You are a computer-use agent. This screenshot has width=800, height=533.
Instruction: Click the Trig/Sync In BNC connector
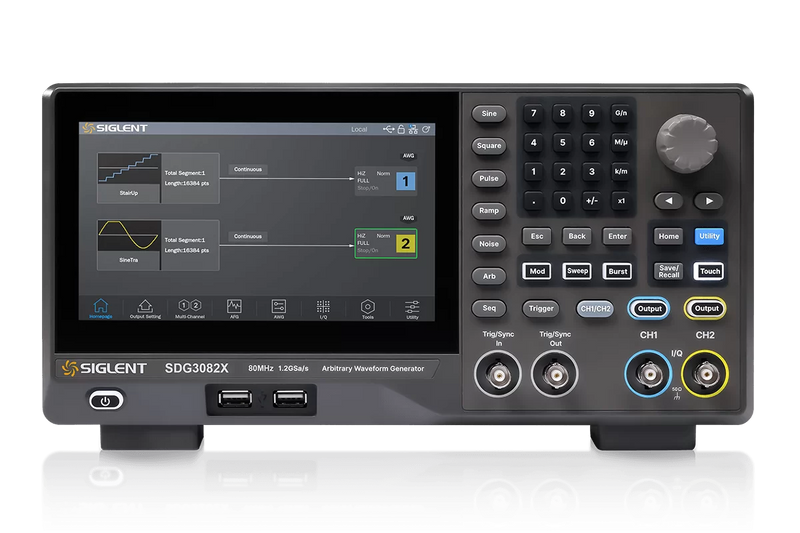pyautogui.click(x=498, y=375)
